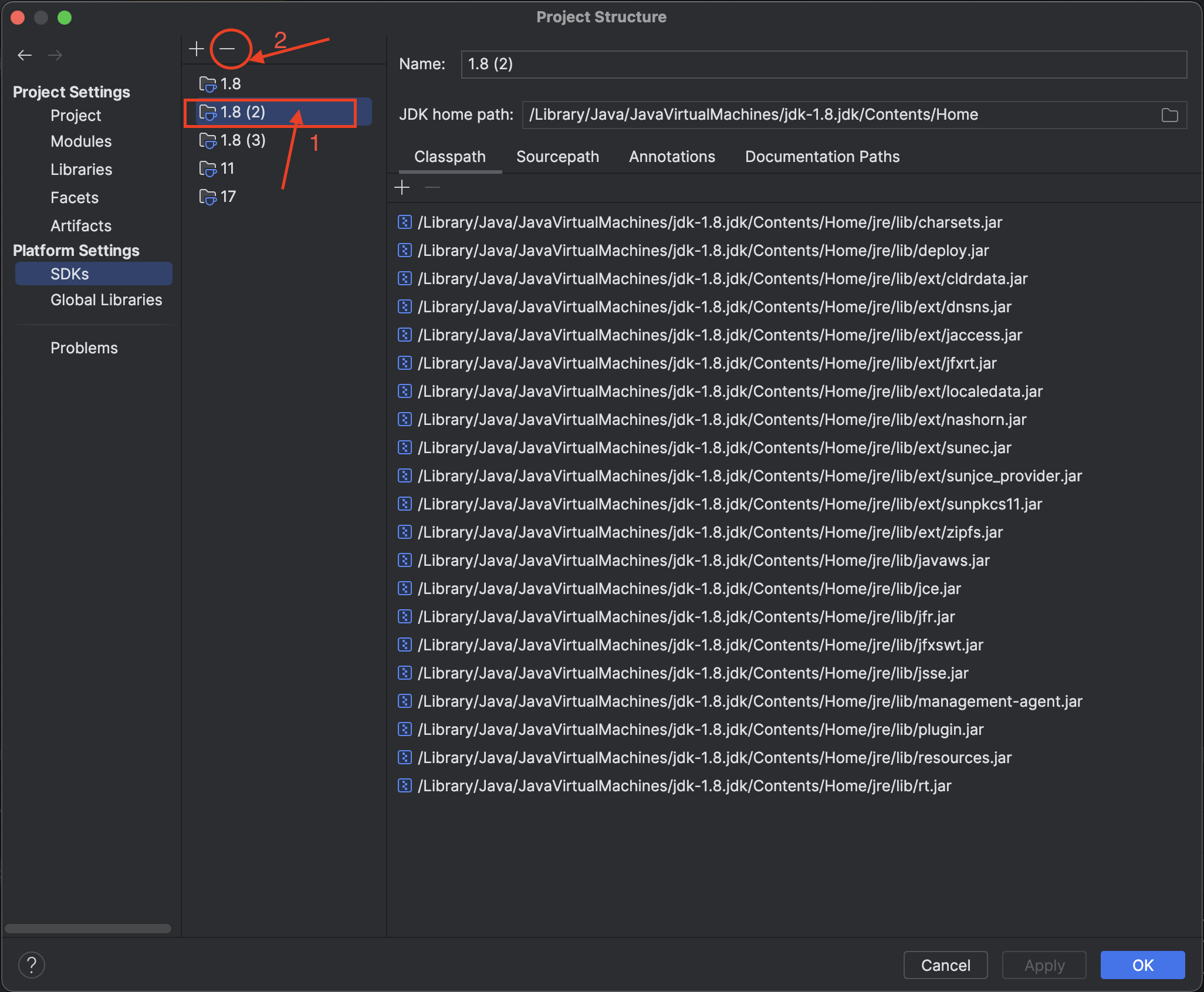Click the back navigation arrow

pyautogui.click(x=25, y=55)
